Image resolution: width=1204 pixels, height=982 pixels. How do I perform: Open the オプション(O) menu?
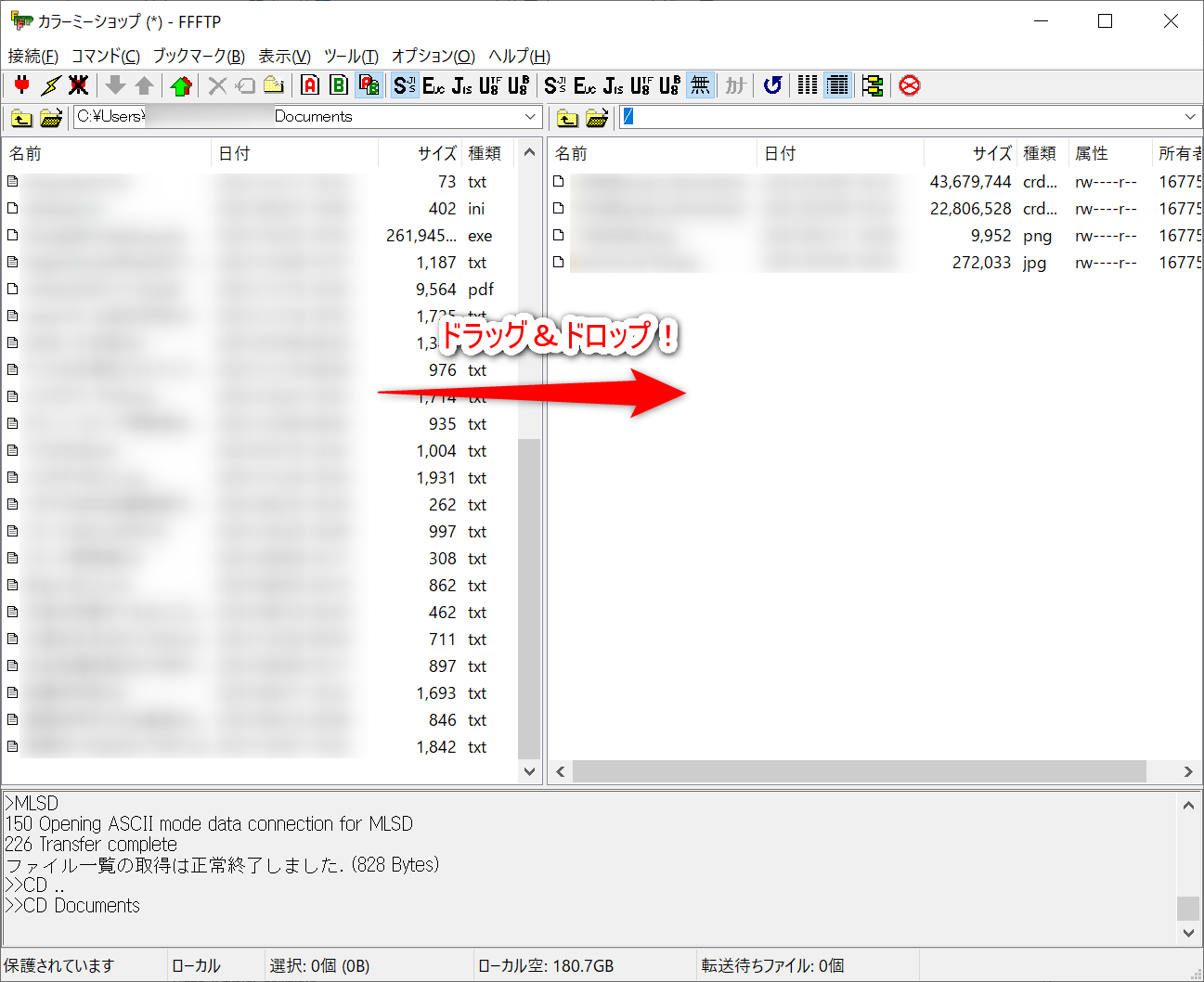pyautogui.click(x=433, y=56)
